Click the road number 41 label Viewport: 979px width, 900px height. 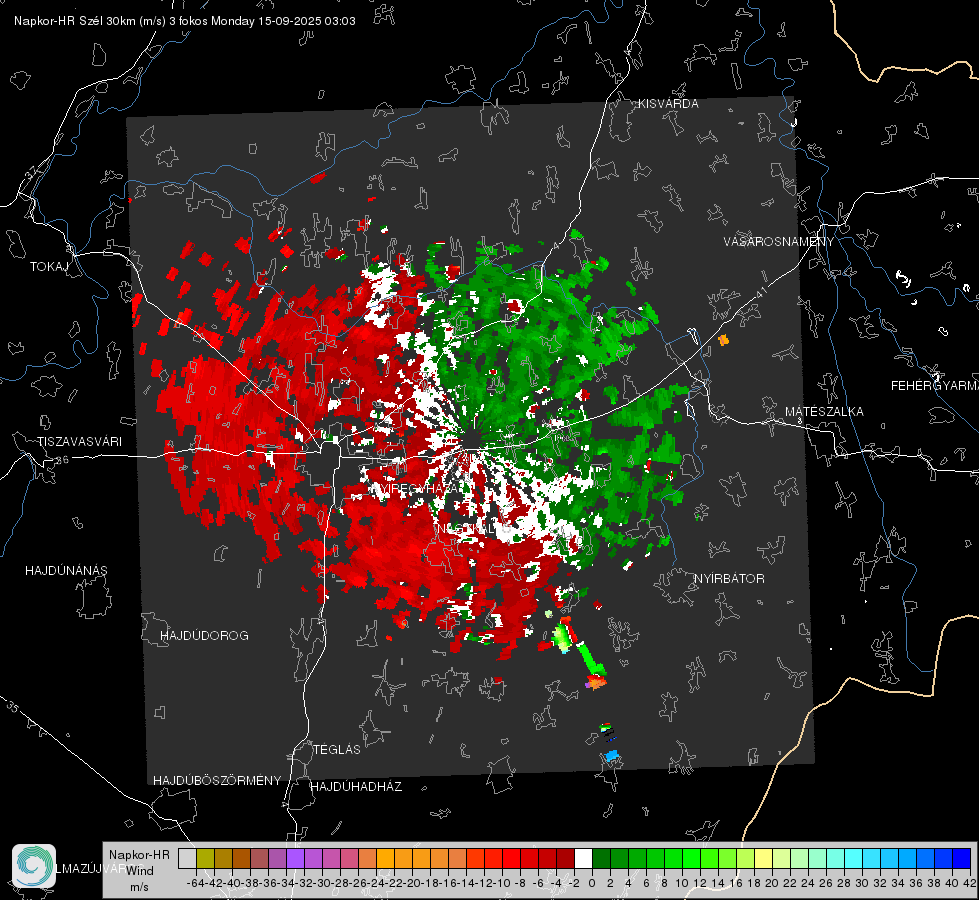click(760, 292)
